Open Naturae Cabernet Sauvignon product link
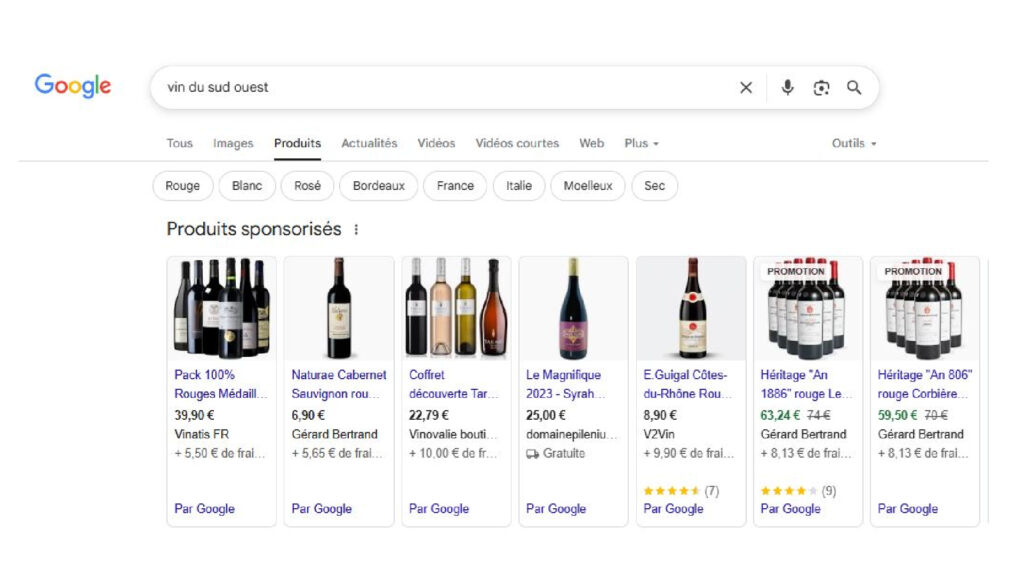This screenshot has width=1024, height=576. pos(338,384)
